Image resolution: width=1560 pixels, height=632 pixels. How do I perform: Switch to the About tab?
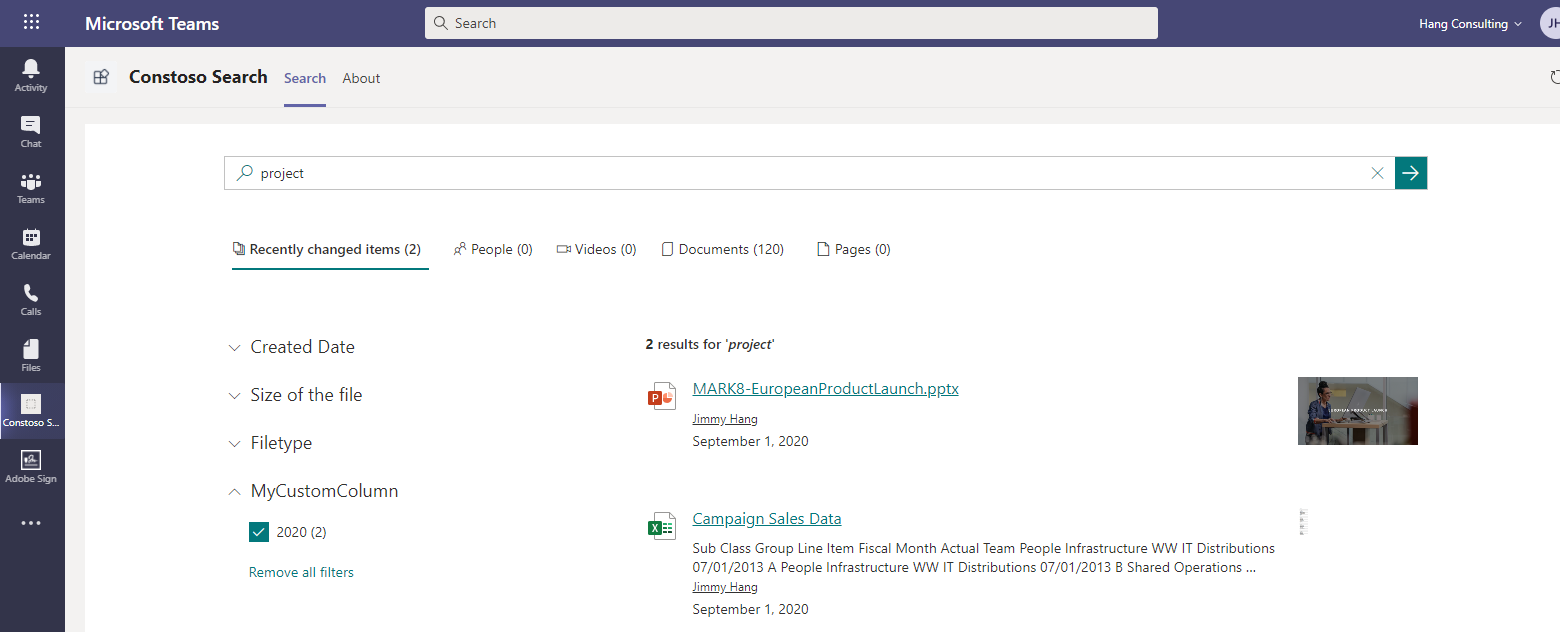pyautogui.click(x=361, y=78)
